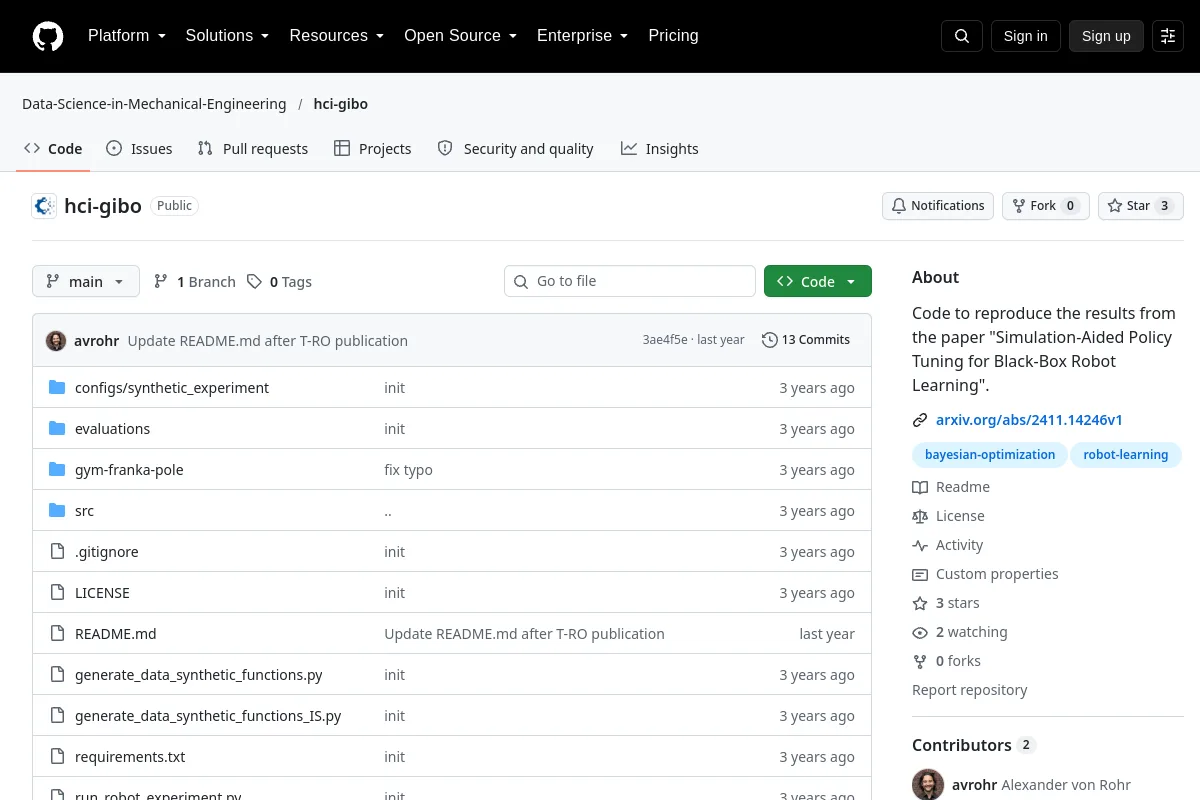Viewport: 1200px width, 800px height.
Task: Click the evaluations folder icon
Action: [x=57, y=429]
